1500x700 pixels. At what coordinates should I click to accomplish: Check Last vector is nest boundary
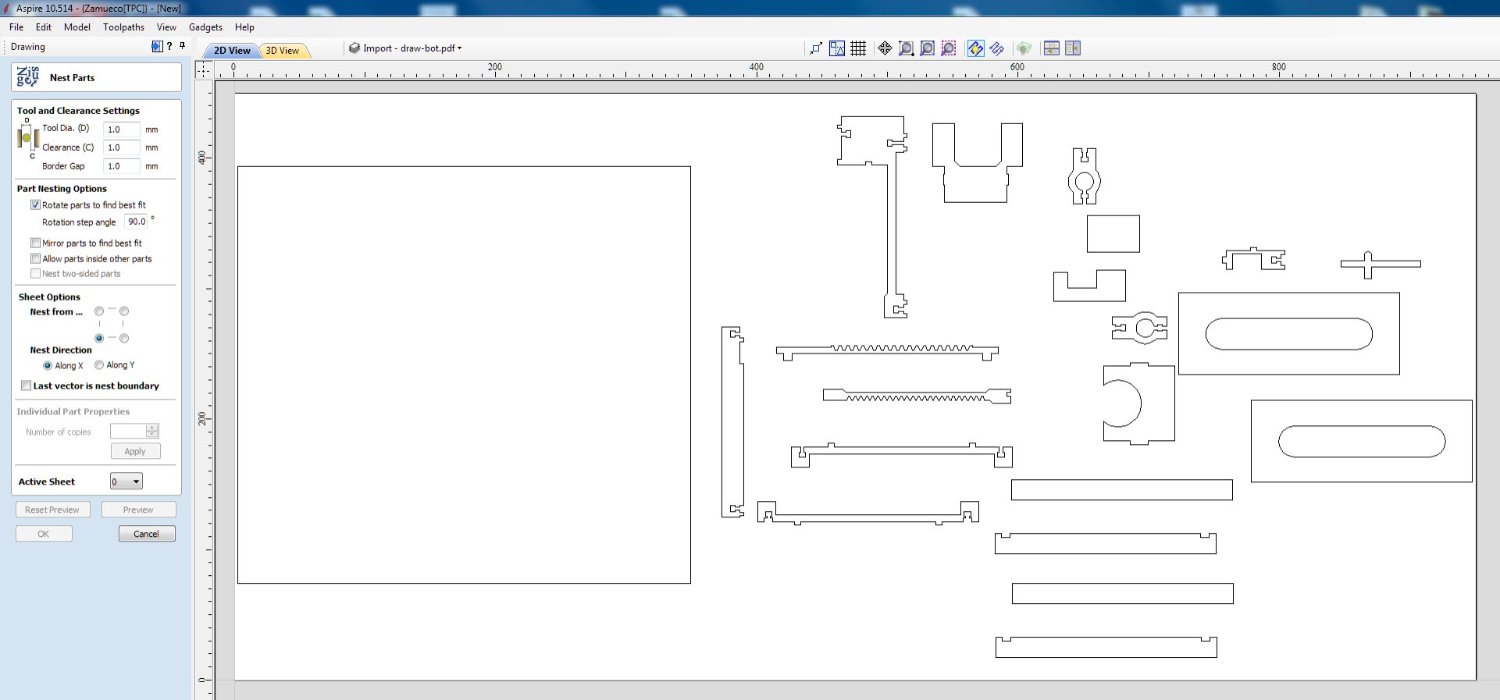coord(26,386)
